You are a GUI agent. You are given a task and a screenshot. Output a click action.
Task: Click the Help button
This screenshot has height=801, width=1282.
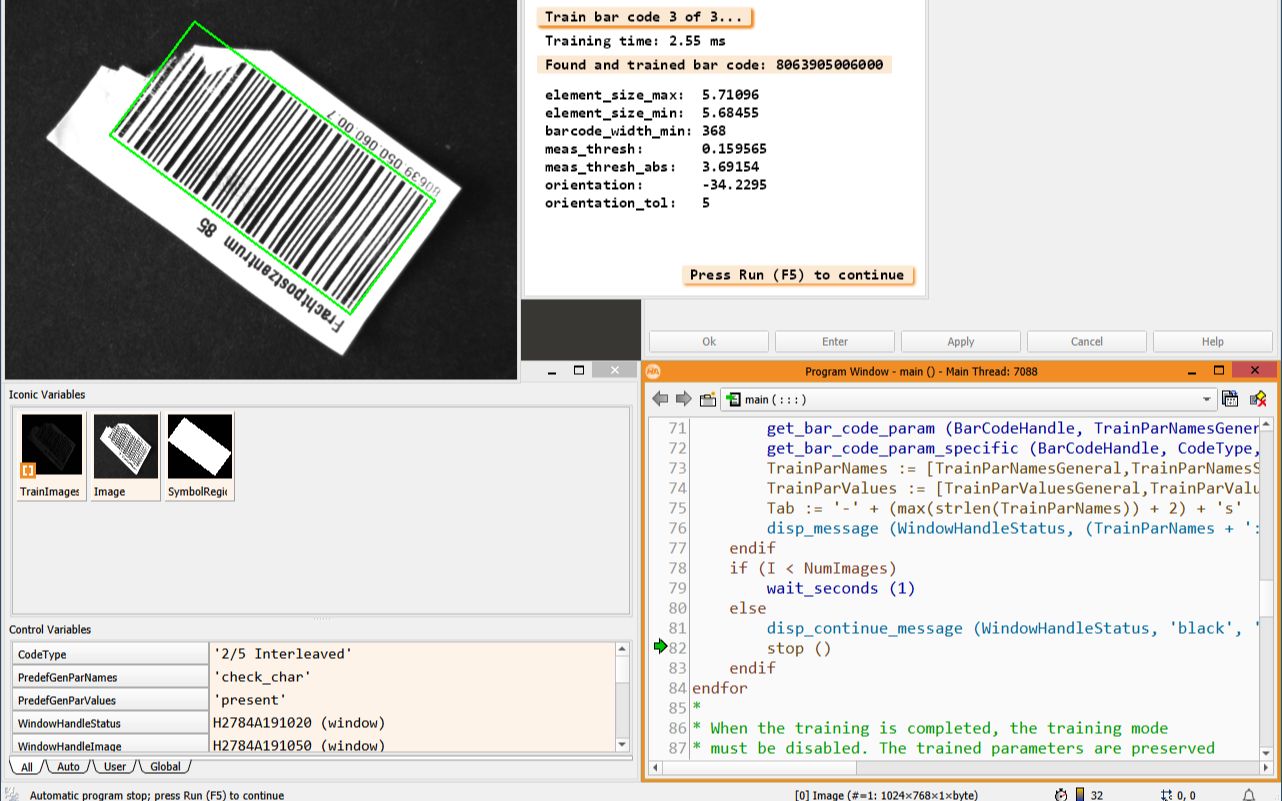pyautogui.click(x=1213, y=341)
